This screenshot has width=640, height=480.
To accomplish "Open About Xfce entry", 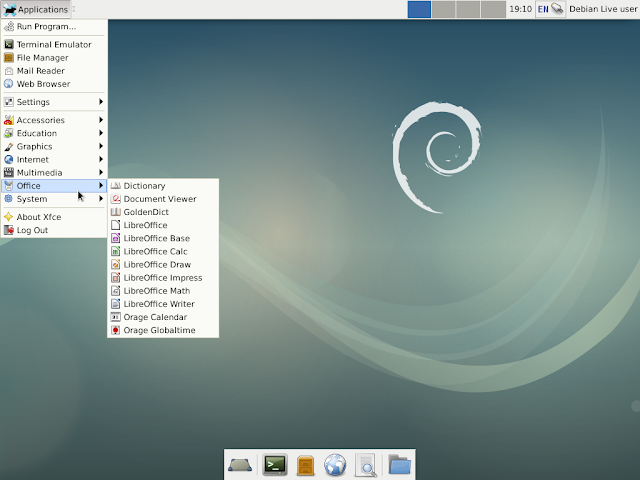I will coord(54,217).
